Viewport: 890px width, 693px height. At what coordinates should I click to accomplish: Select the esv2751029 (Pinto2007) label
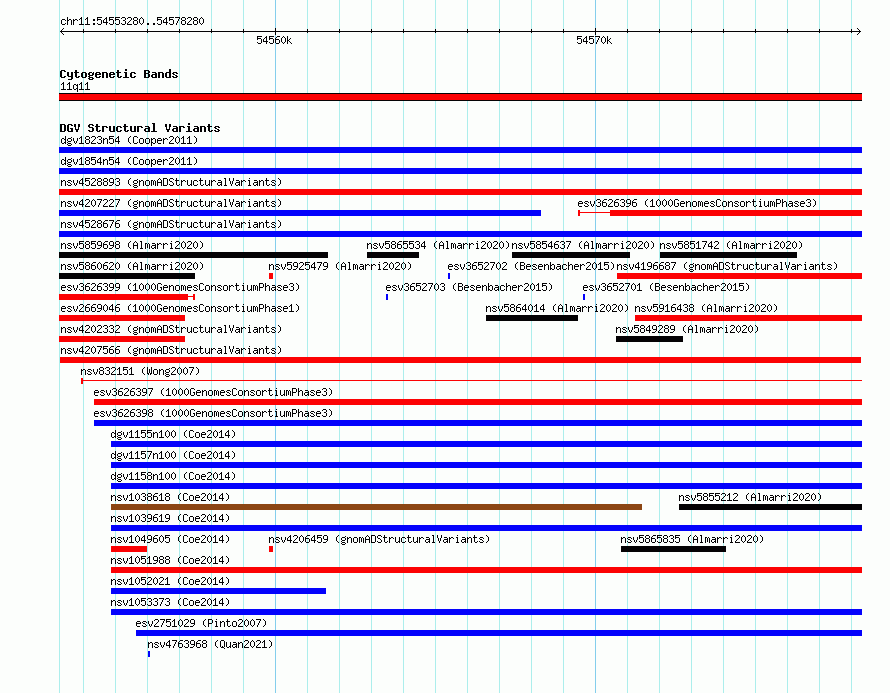(201, 623)
